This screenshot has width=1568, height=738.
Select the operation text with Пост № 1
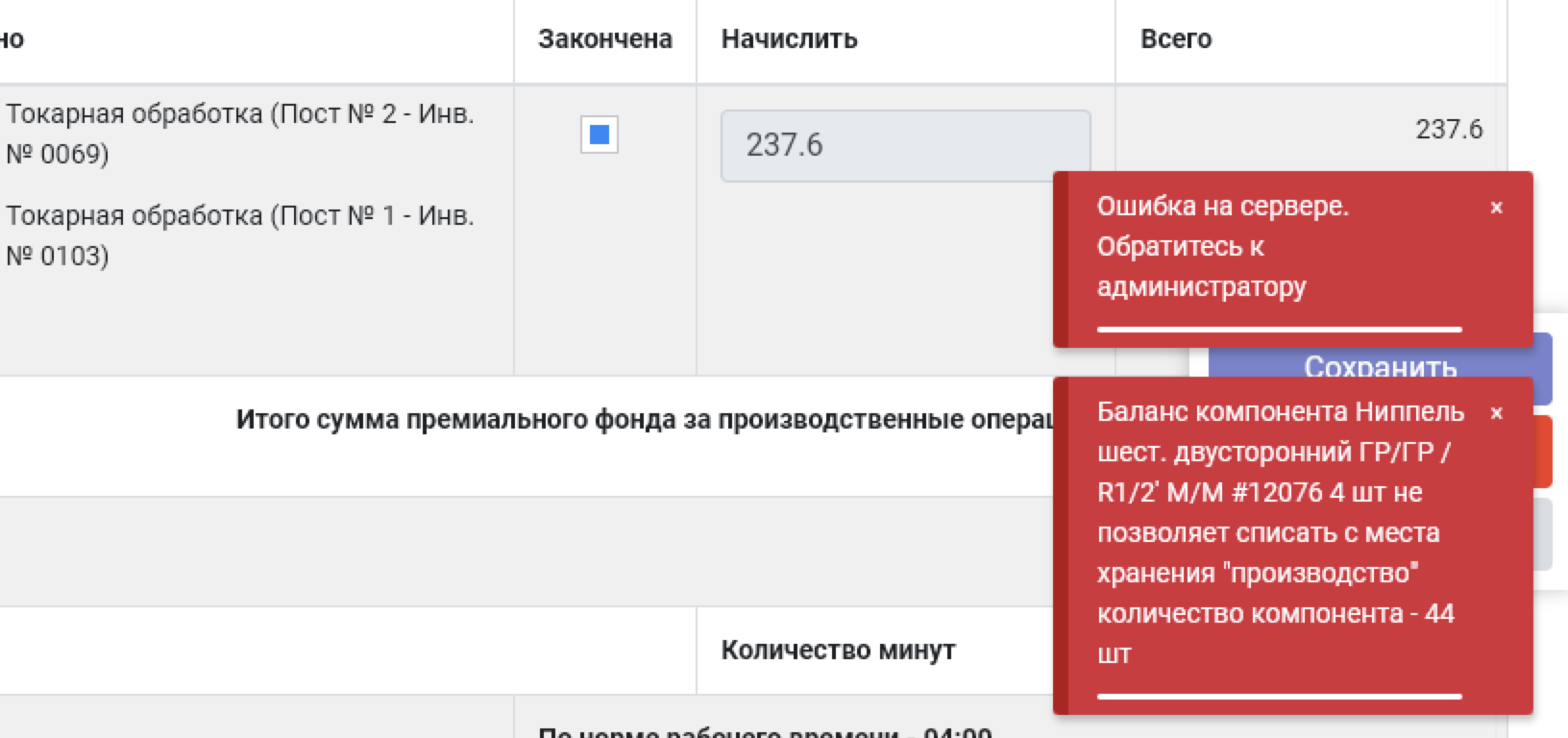[x=240, y=235]
